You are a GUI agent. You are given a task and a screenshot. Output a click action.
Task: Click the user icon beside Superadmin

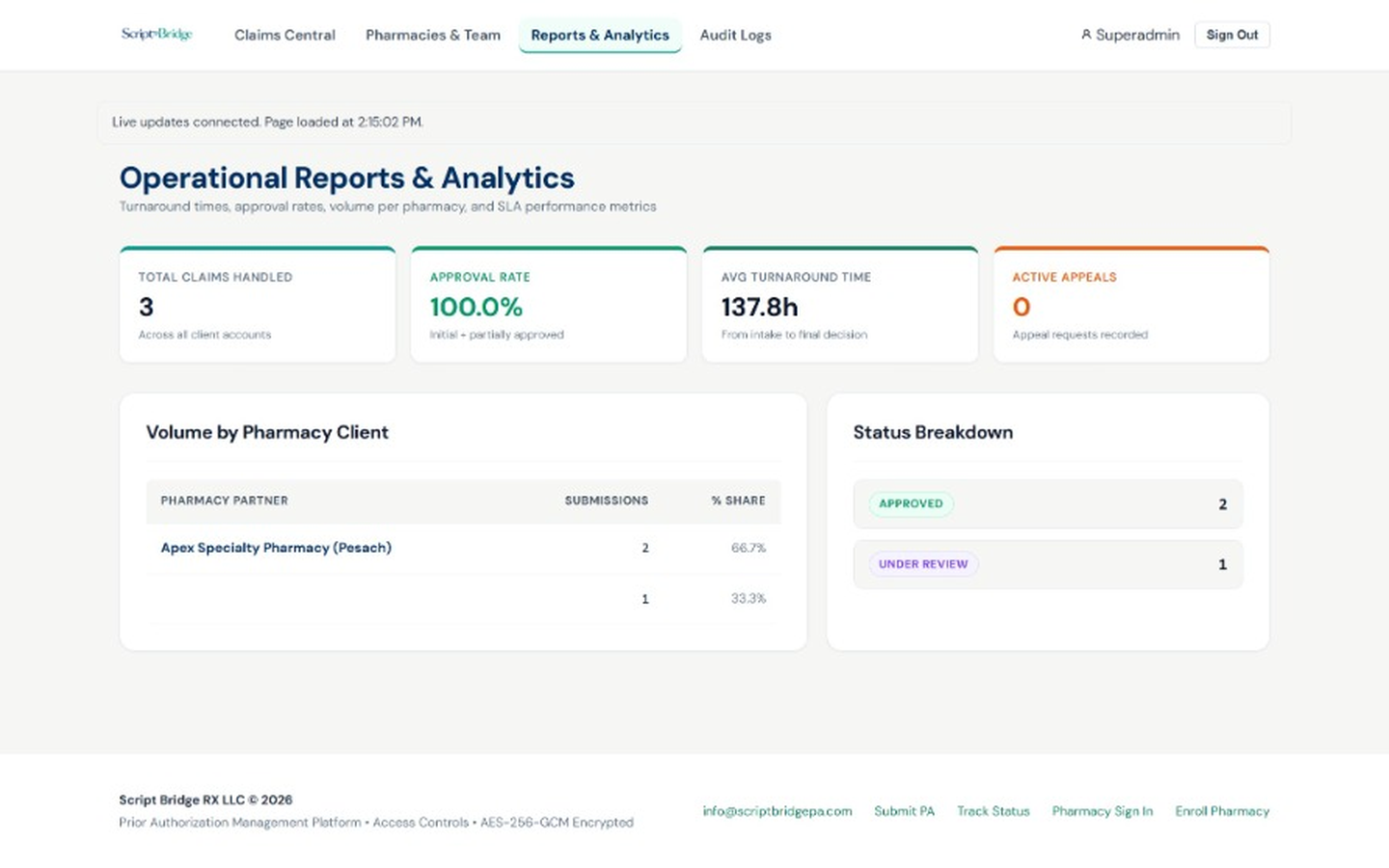coord(1086,35)
